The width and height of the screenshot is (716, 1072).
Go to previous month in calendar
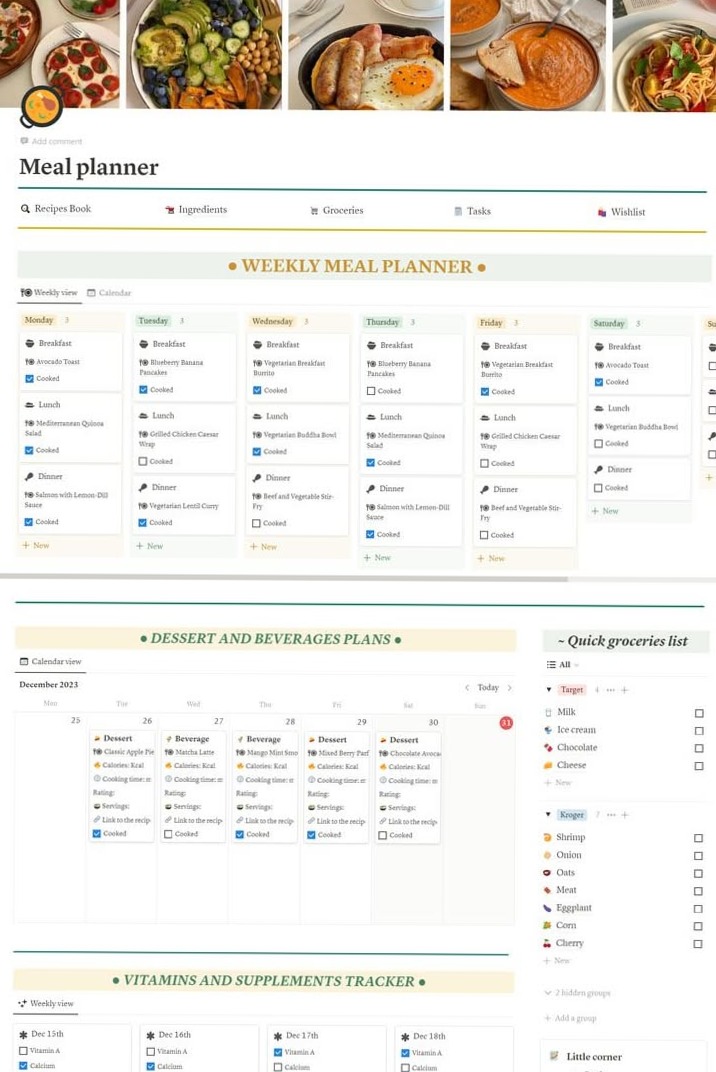tap(467, 687)
